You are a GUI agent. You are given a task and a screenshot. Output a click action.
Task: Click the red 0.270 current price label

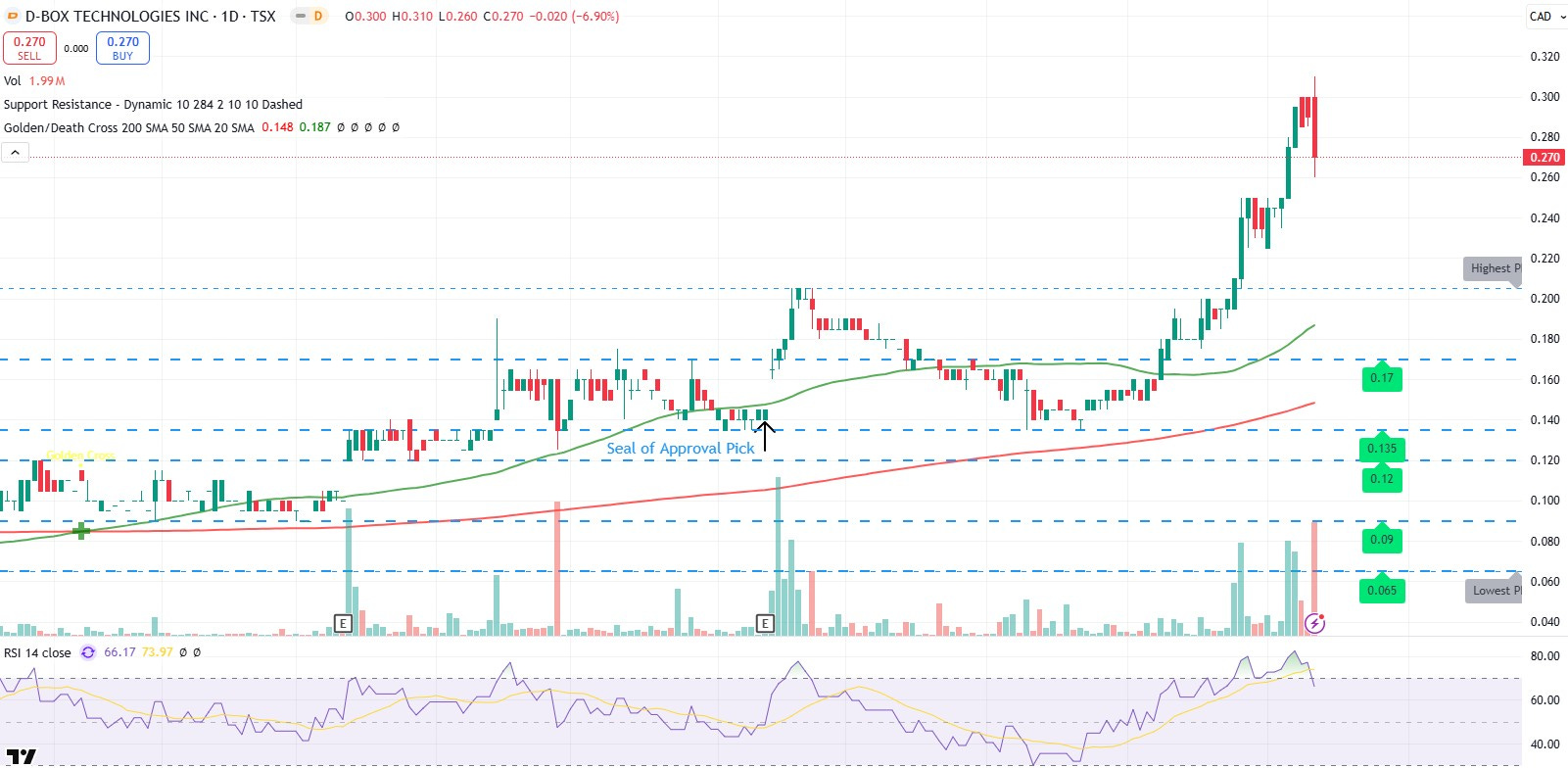(x=1544, y=157)
